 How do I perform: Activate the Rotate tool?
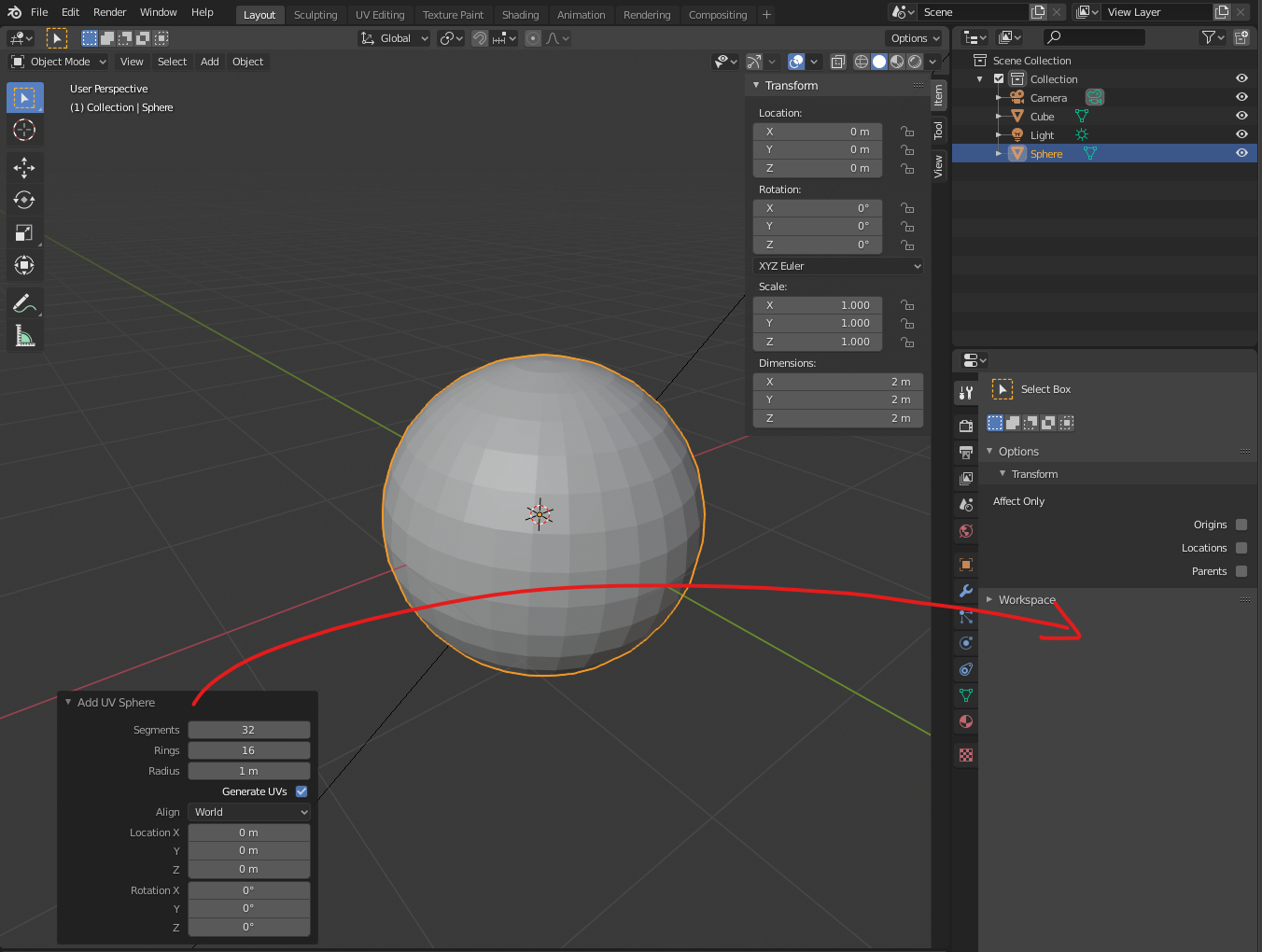(24, 200)
